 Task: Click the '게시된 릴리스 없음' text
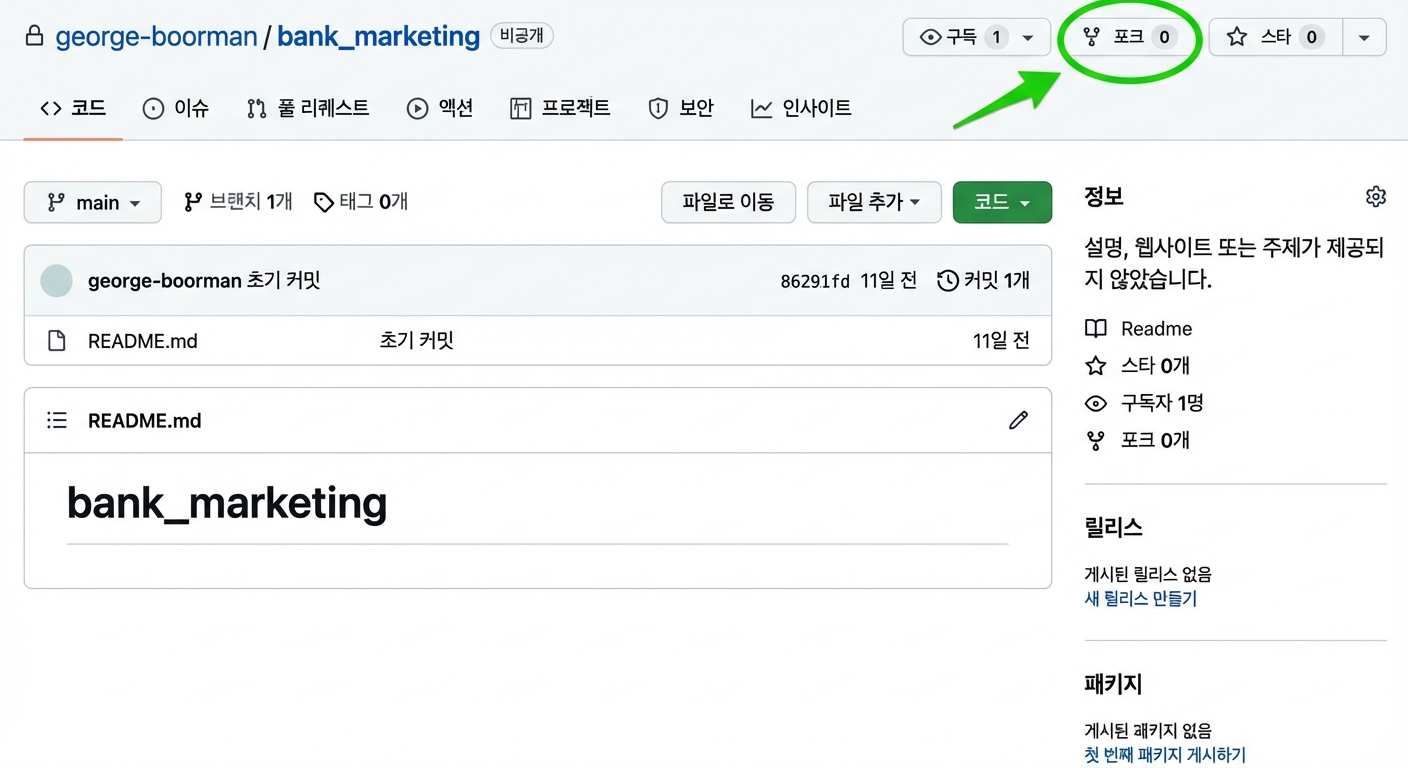(x=1148, y=575)
